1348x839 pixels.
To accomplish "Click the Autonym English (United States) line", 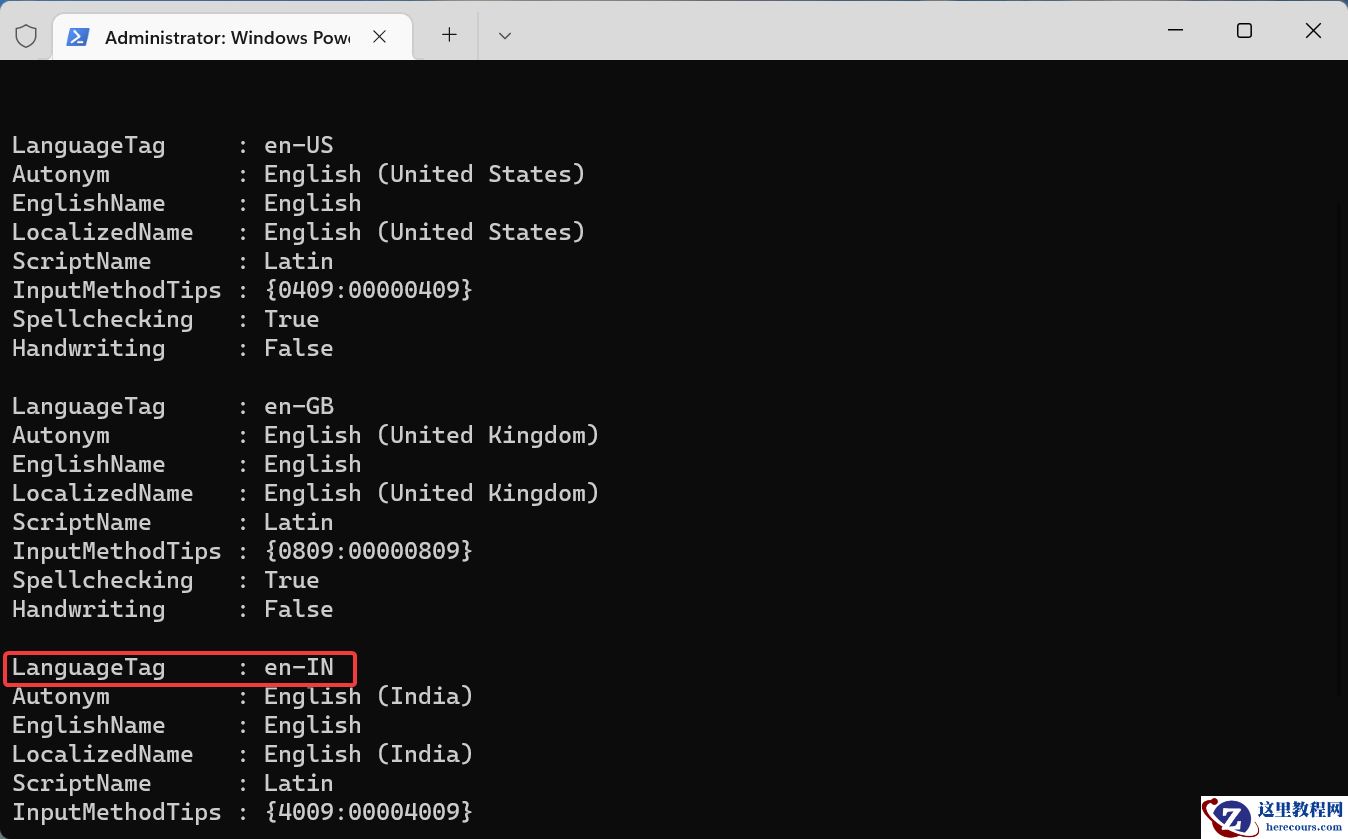I will click(x=299, y=174).
